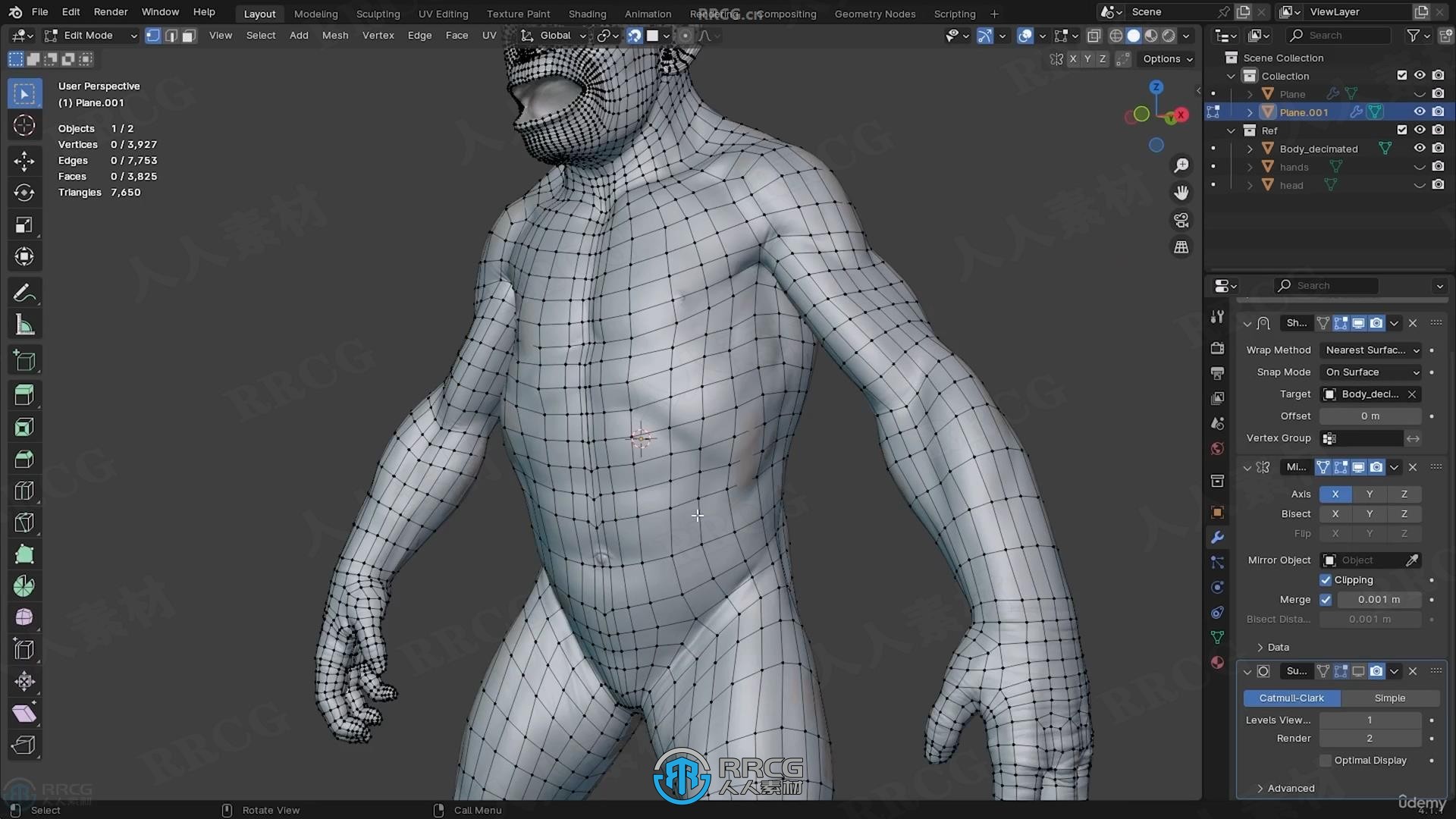
Task: Open the Wrap Method dropdown
Action: pyautogui.click(x=1371, y=350)
